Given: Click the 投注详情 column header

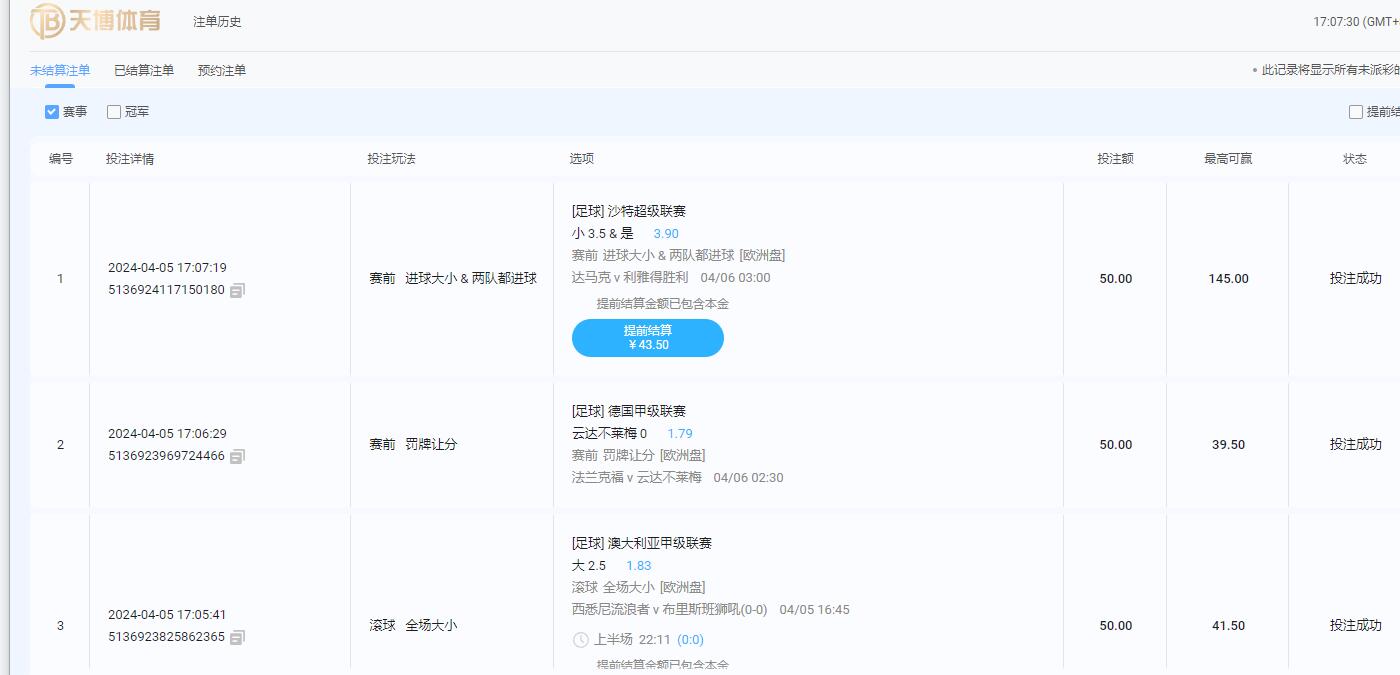Looking at the screenshot, I should pos(130,158).
